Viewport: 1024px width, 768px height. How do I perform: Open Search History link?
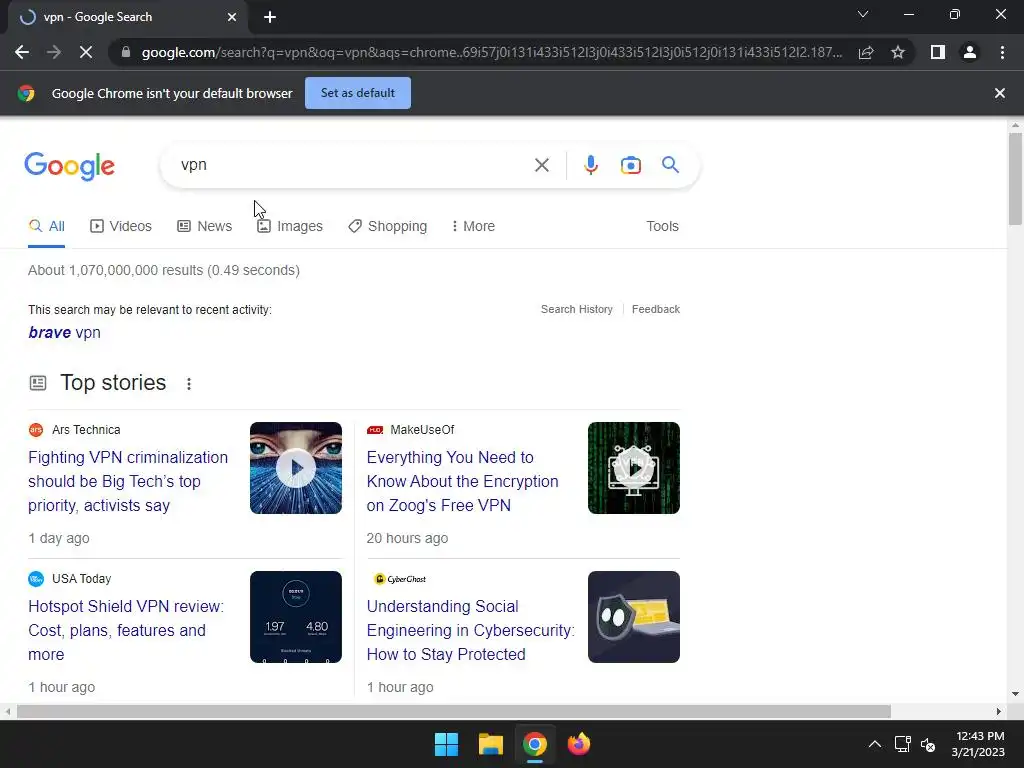[577, 310]
